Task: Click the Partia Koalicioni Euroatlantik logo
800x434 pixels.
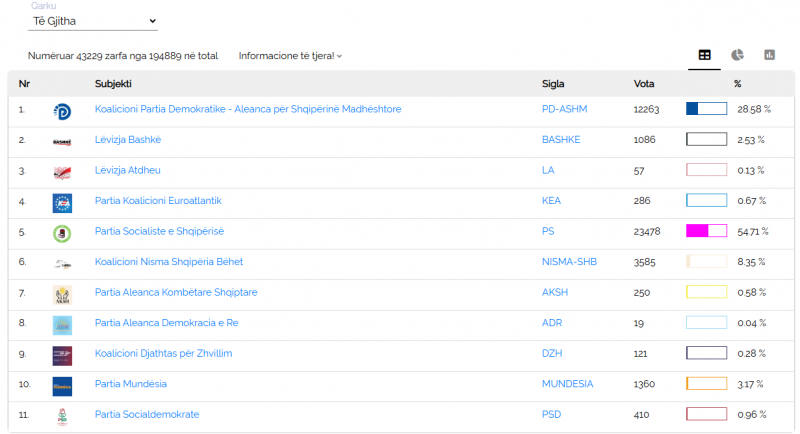Action: point(62,203)
